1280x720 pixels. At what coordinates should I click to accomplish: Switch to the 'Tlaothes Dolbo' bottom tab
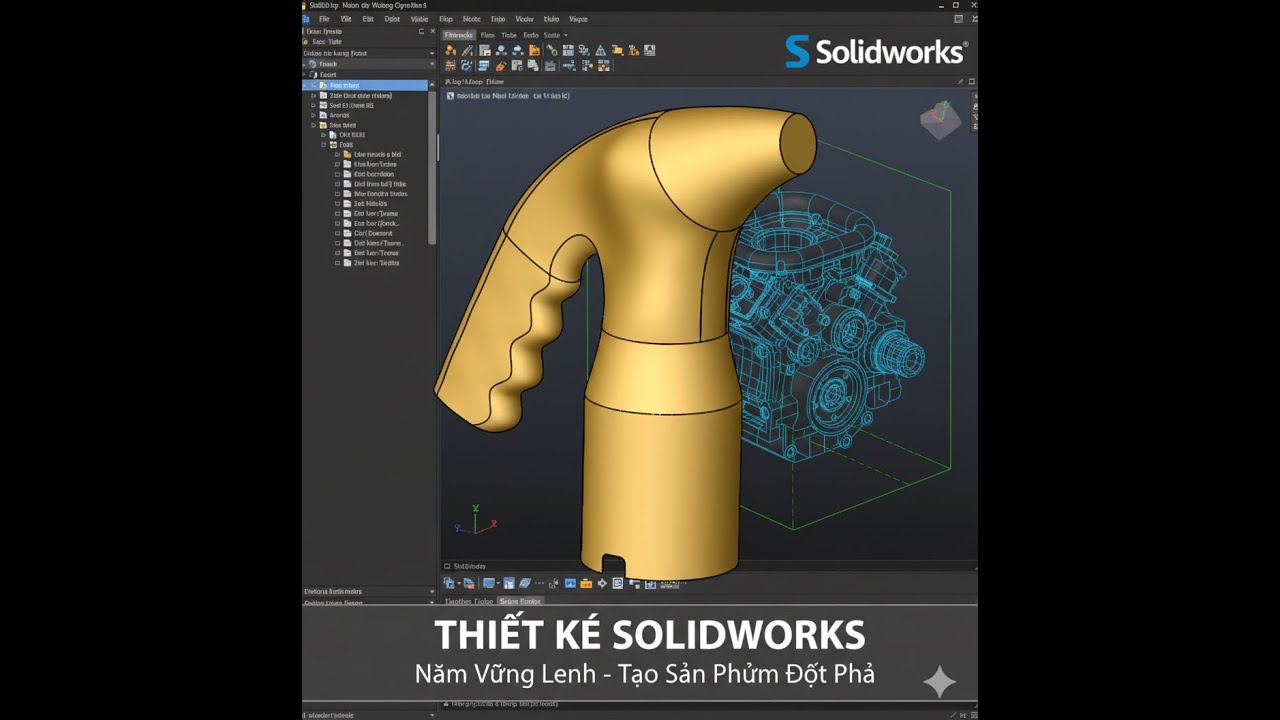(469, 601)
